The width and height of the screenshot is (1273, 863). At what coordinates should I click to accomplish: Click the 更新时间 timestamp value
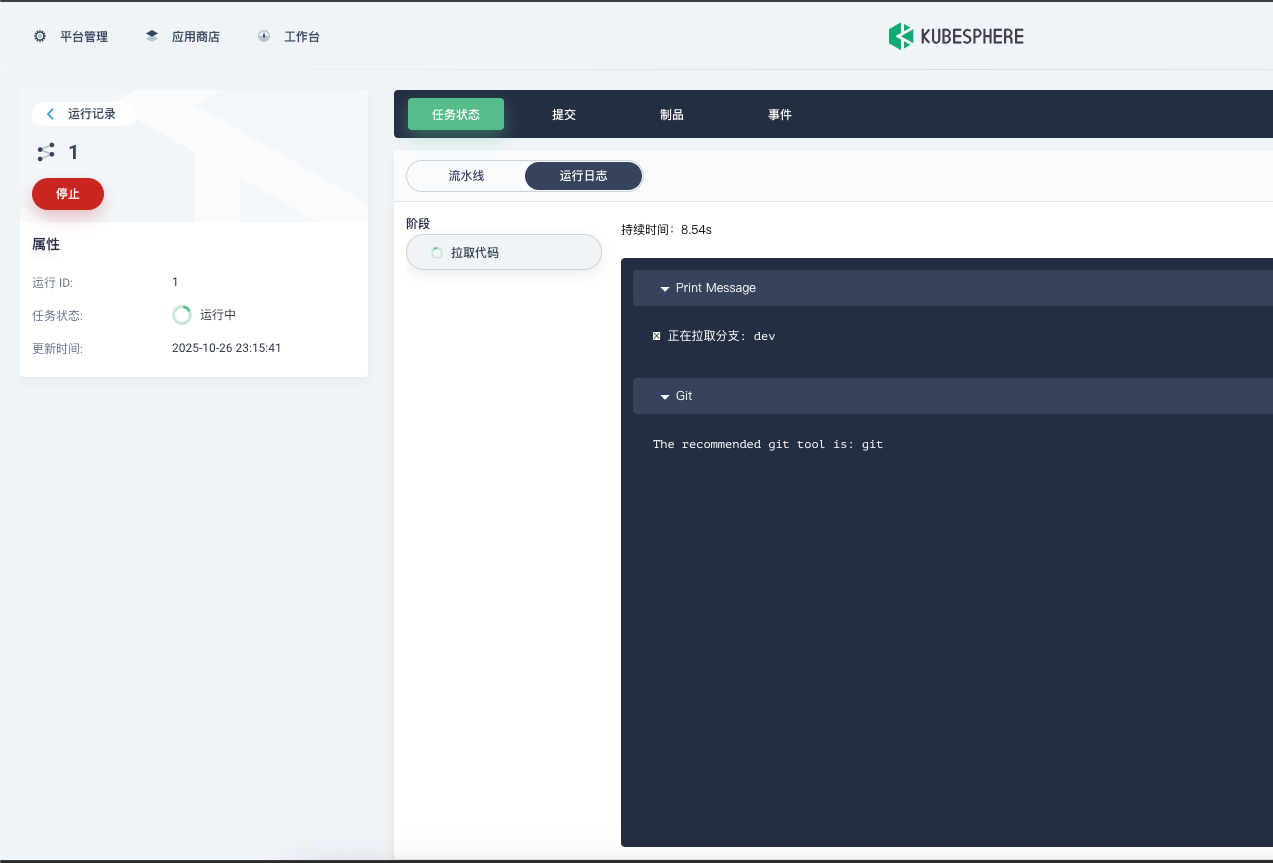[x=226, y=349]
